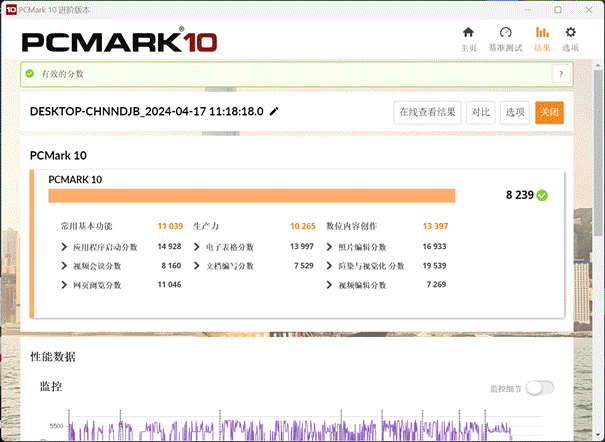Expand the 电子表格分数 row
The height and width of the screenshot is (442, 605).
tap(197, 246)
